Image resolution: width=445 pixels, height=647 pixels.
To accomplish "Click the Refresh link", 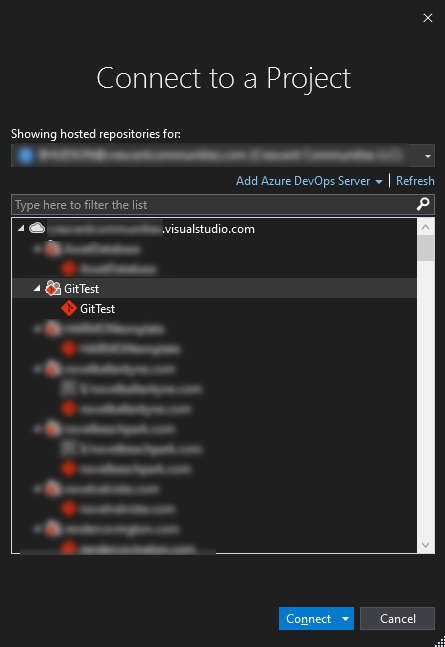I will [x=415, y=181].
